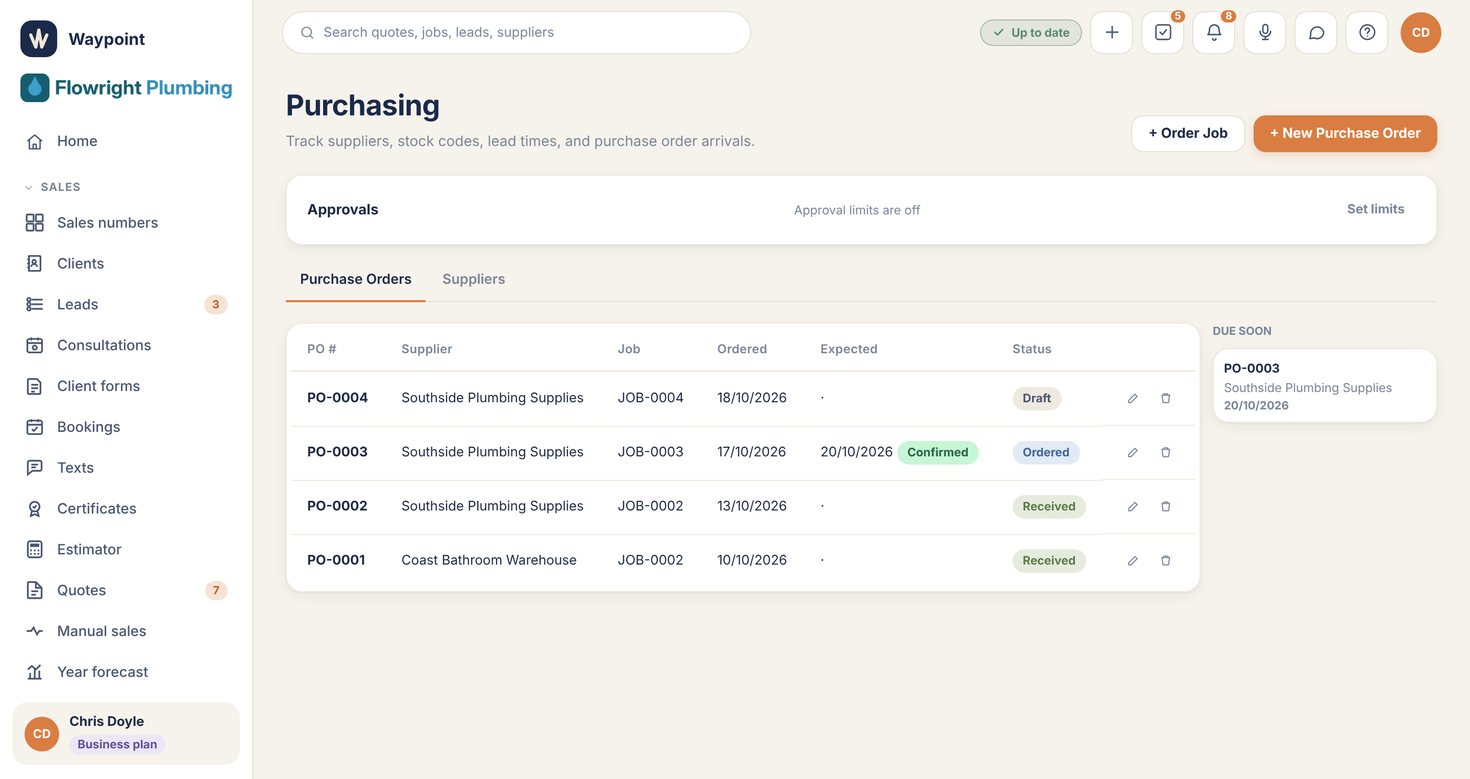Open notifications bell icon
The width and height of the screenshot is (1470, 779).
coord(1214,32)
